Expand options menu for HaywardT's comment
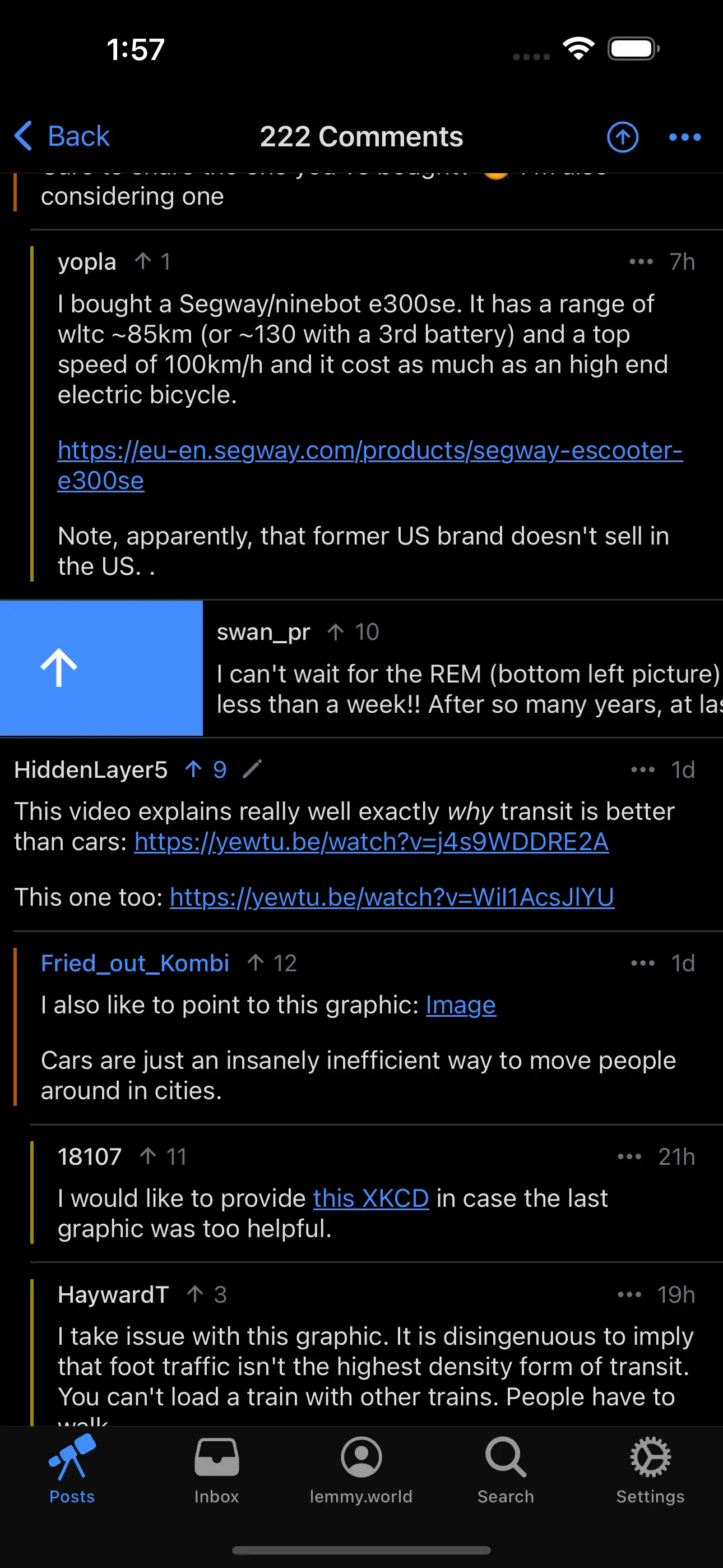This screenshot has width=723, height=1568. point(629,1294)
